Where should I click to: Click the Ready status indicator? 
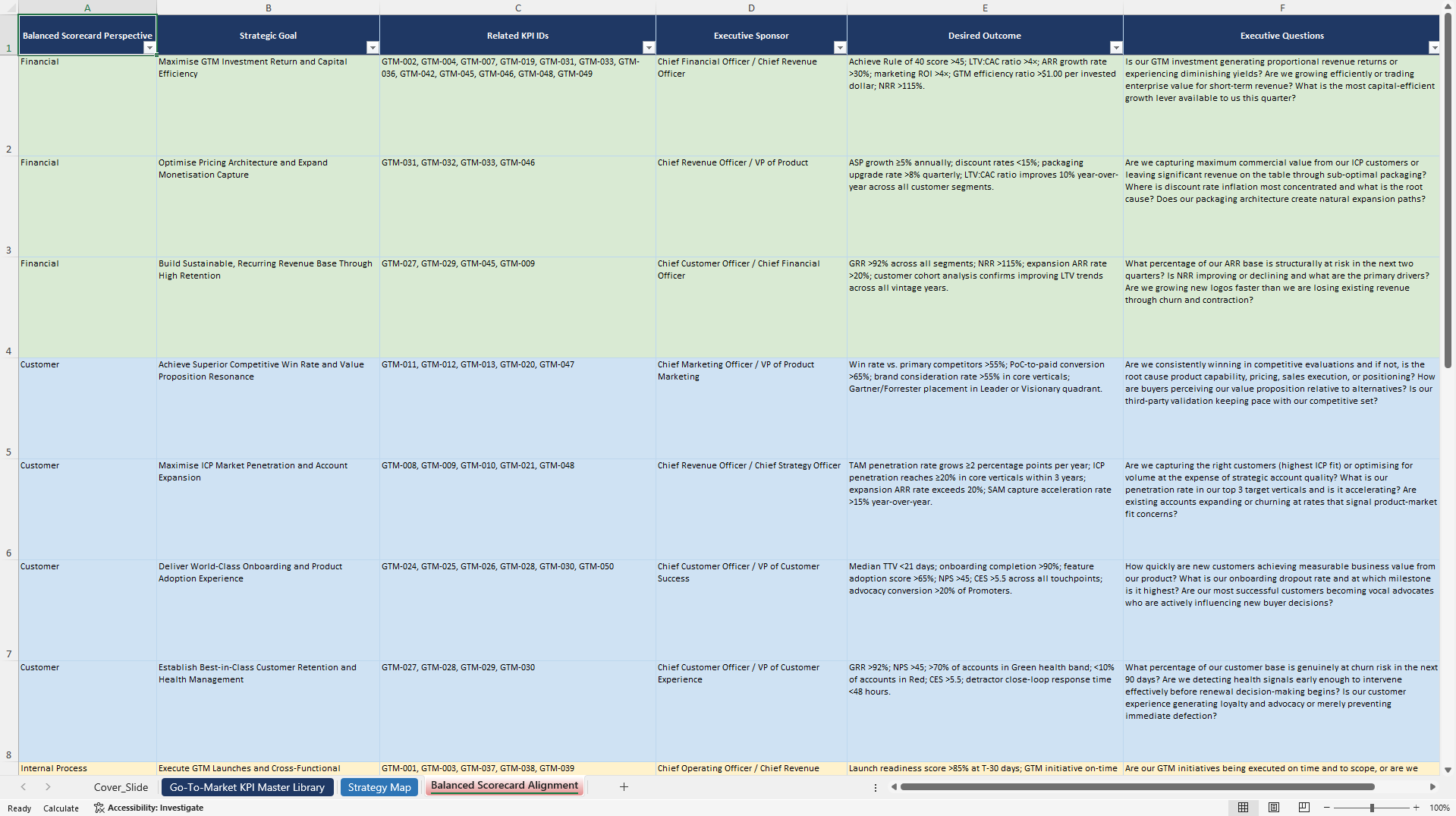[19, 808]
